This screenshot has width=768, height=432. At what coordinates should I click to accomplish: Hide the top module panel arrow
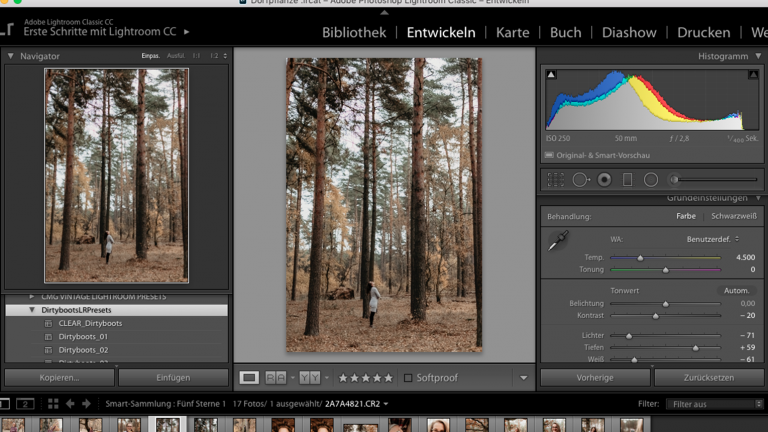tap(384, 13)
